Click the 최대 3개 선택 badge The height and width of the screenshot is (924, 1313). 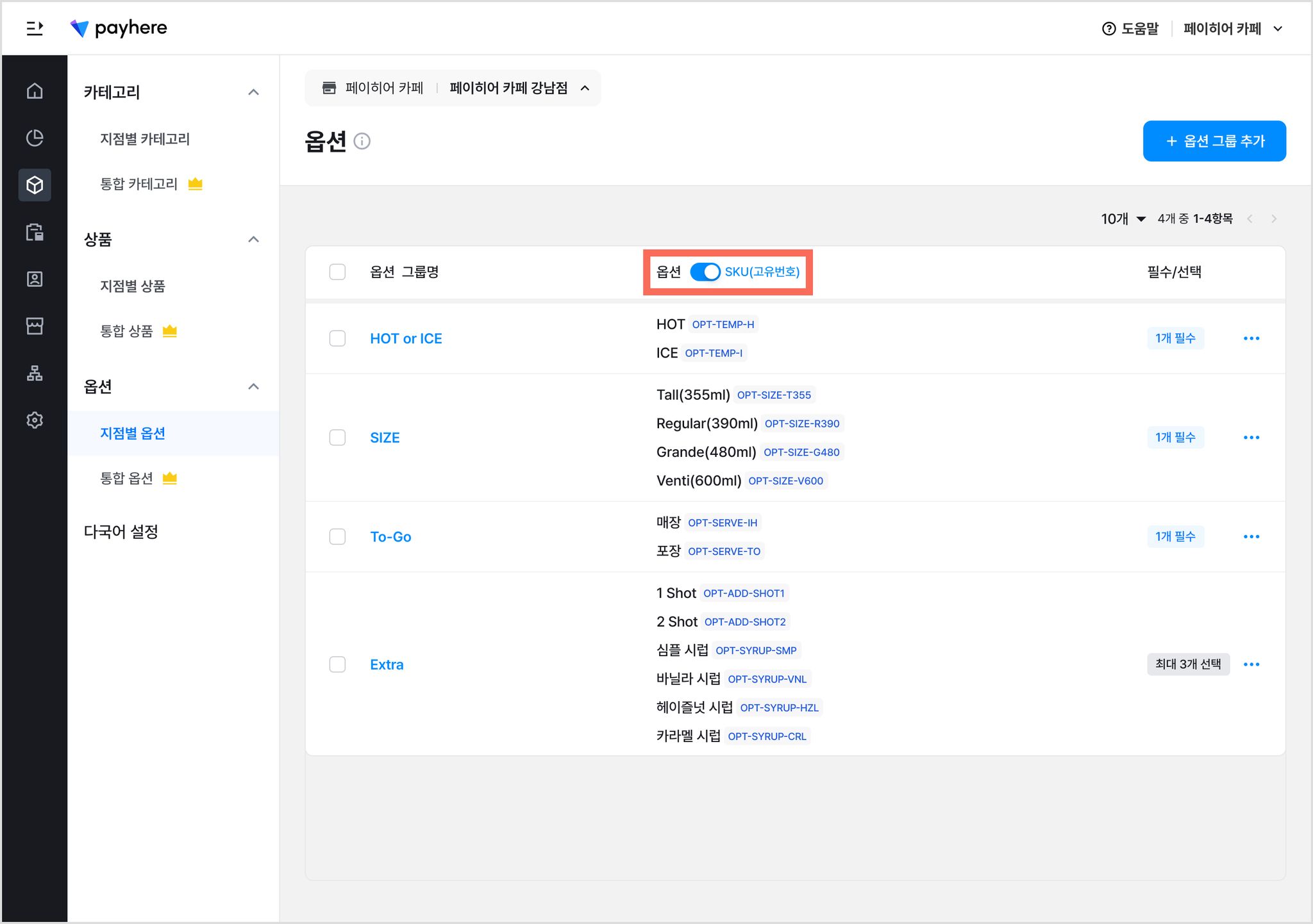coord(1188,664)
